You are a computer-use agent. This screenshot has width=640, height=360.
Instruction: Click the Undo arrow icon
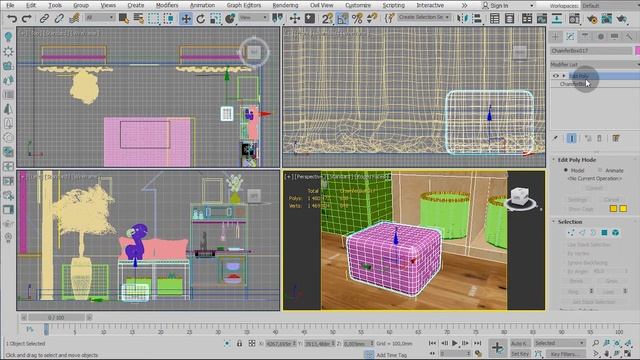12,18
